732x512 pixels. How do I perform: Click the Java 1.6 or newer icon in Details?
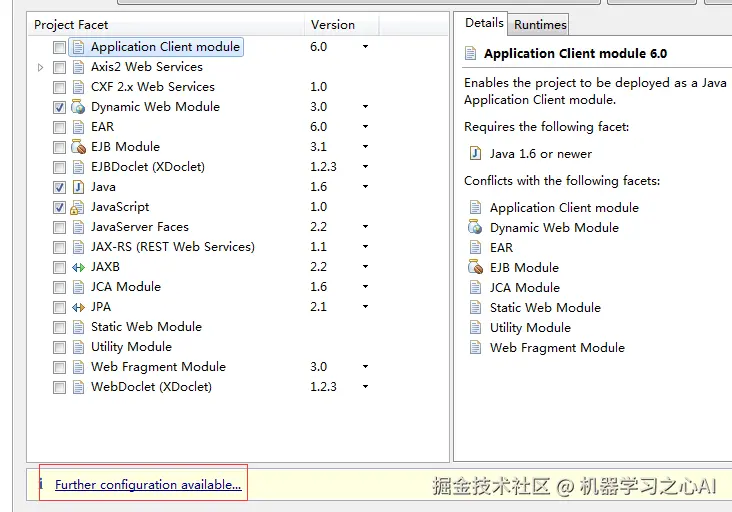click(x=475, y=153)
